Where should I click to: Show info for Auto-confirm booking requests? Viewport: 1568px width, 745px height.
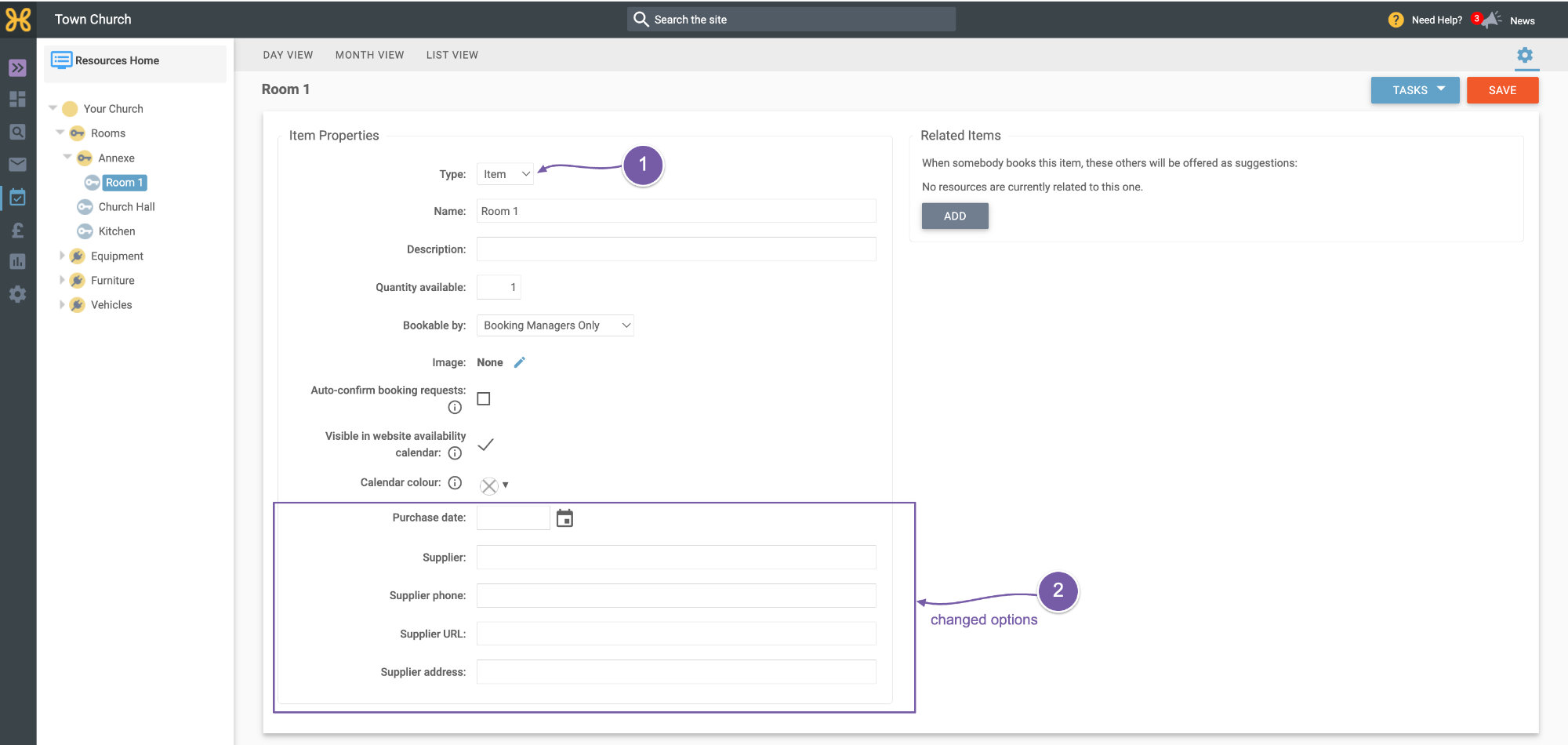pos(455,407)
